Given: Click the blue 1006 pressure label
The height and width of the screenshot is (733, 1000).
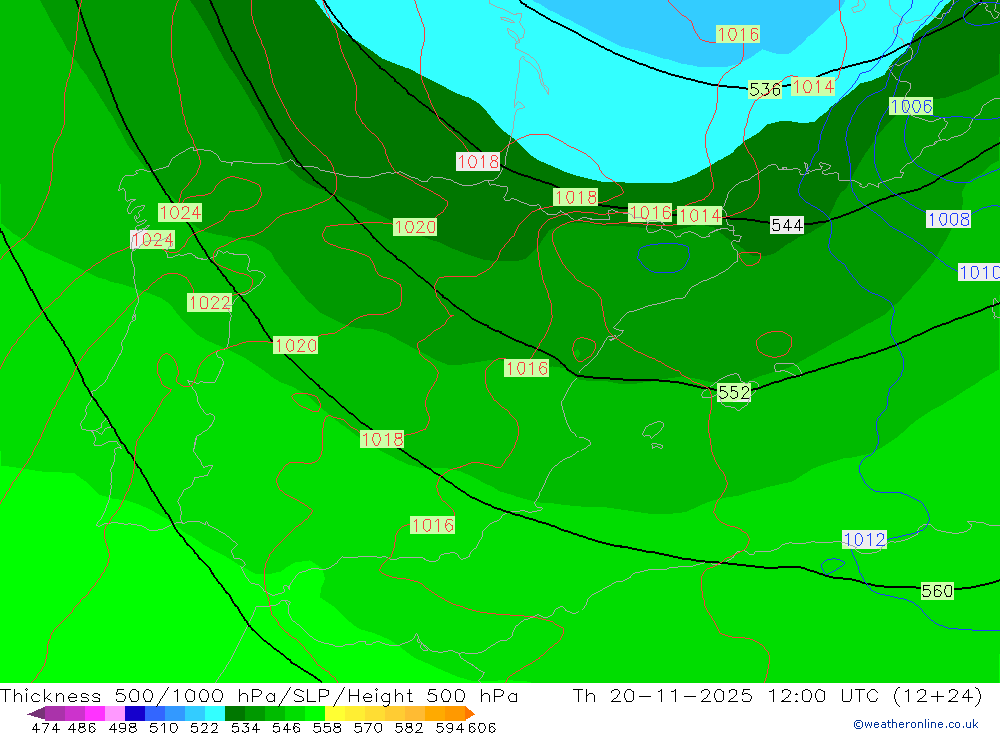Looking at the screenshot, I should tap(911, 107).
